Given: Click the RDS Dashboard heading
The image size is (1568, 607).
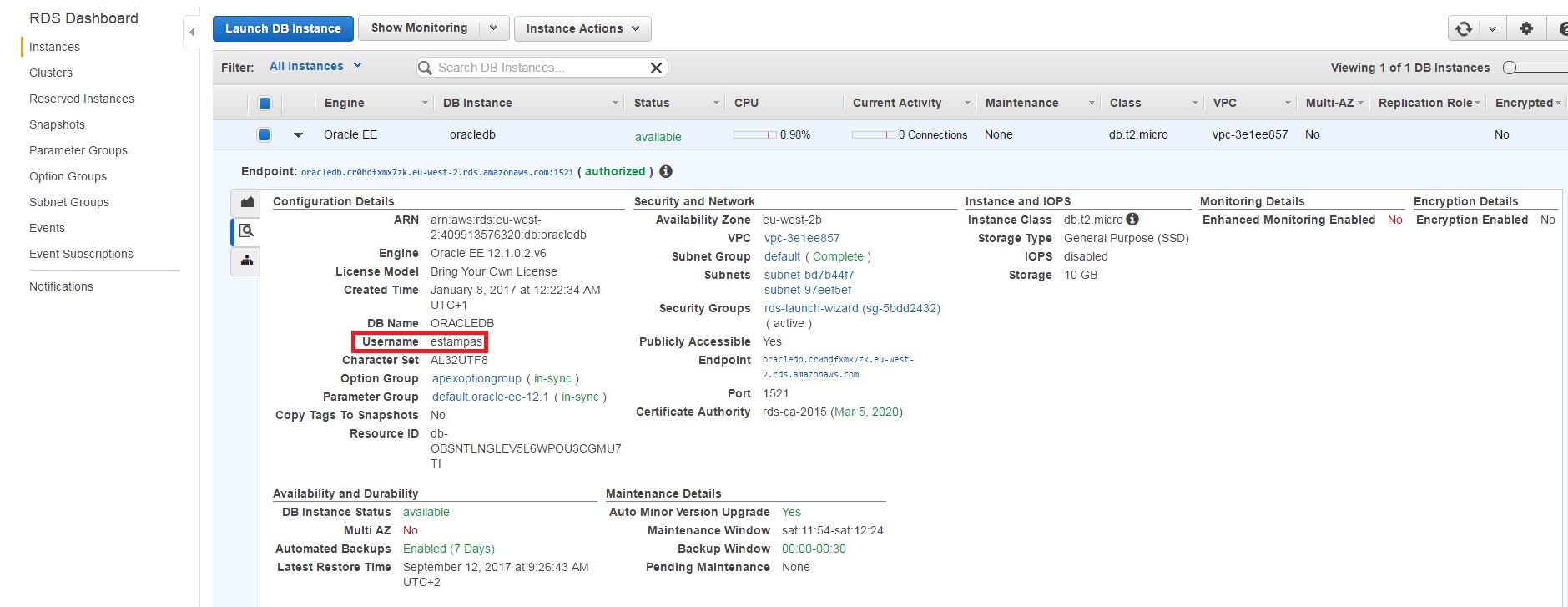Looking at the screenshot, I should tap(83, 18).
